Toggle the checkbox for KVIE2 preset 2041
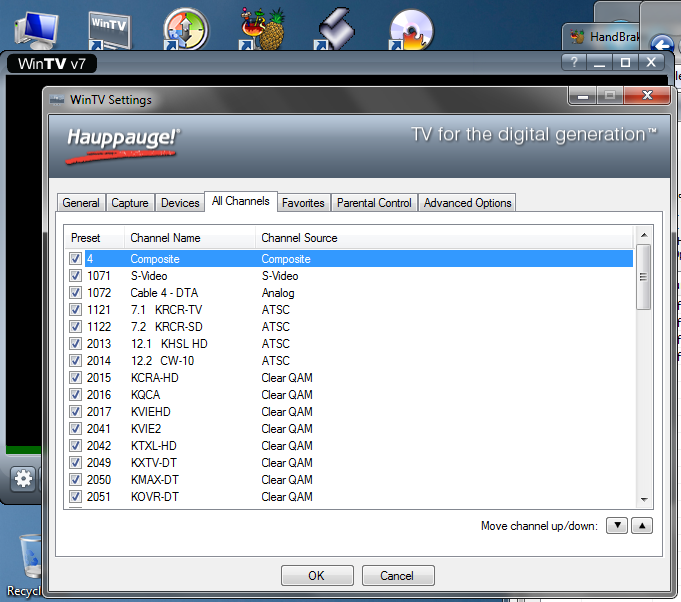Image resolution: width=681 pixels, height=602 pixels. (75, 429)
